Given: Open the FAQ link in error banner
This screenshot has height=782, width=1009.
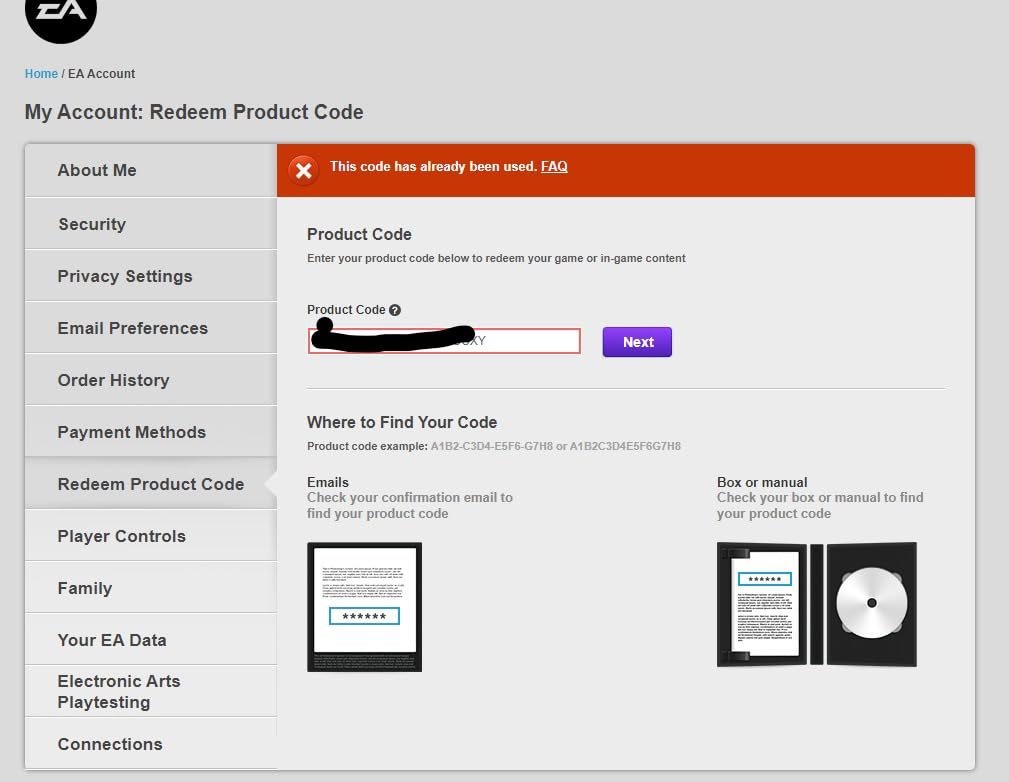Looking at the screenshot, I should coord(554,167).
